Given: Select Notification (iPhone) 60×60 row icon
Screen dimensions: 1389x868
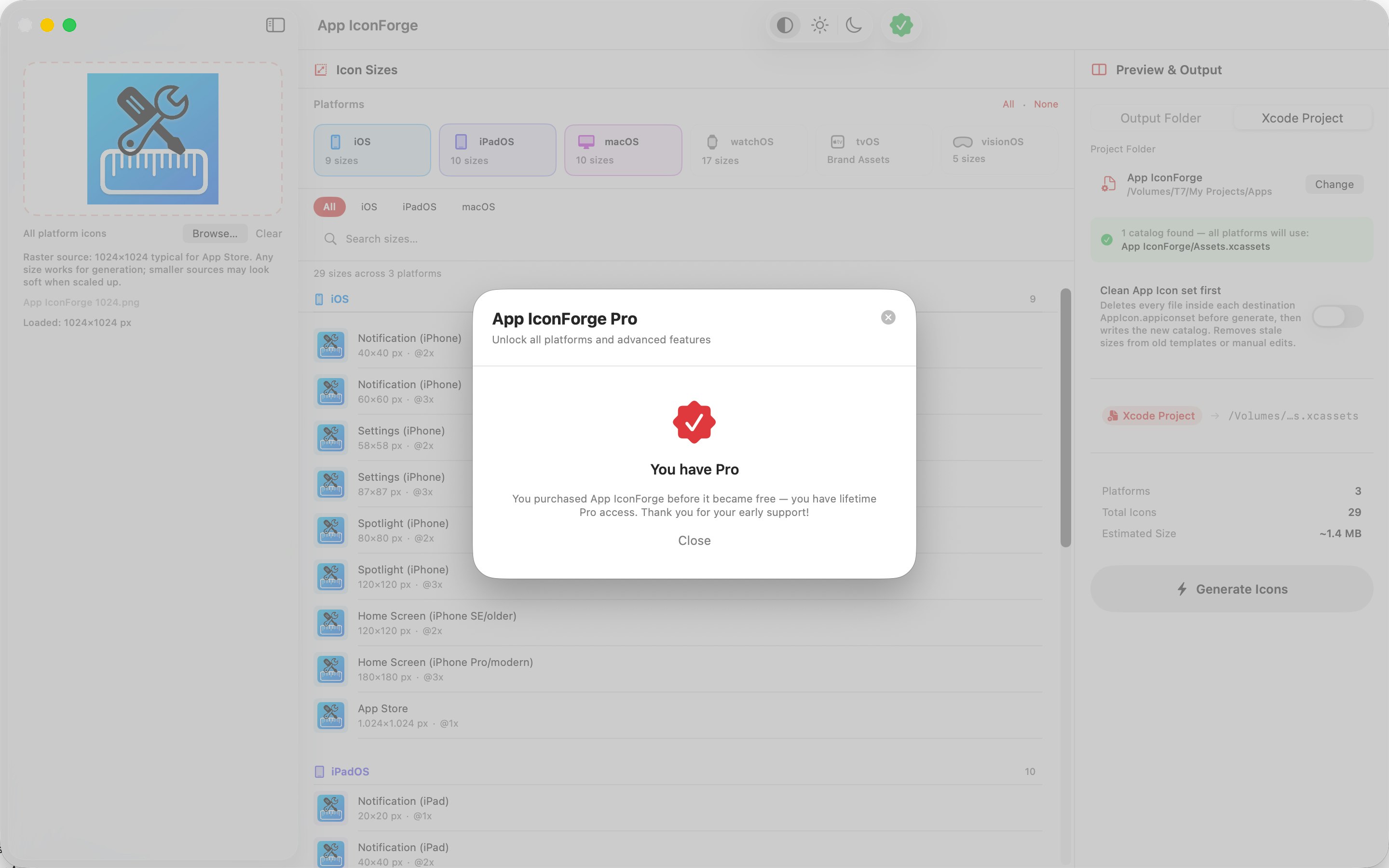Looking at the screenshot, I should click(x=331, y=392).
